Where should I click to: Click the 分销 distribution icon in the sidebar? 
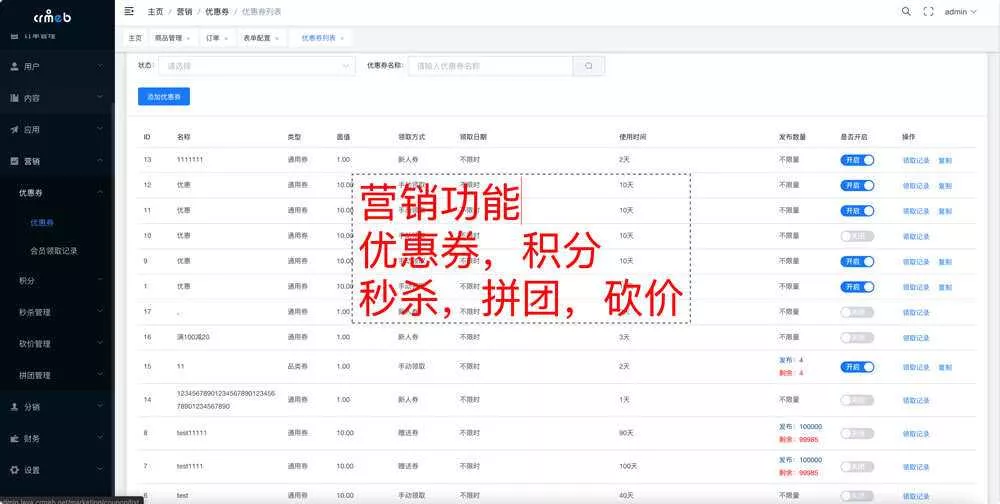(x=15, y=406)
